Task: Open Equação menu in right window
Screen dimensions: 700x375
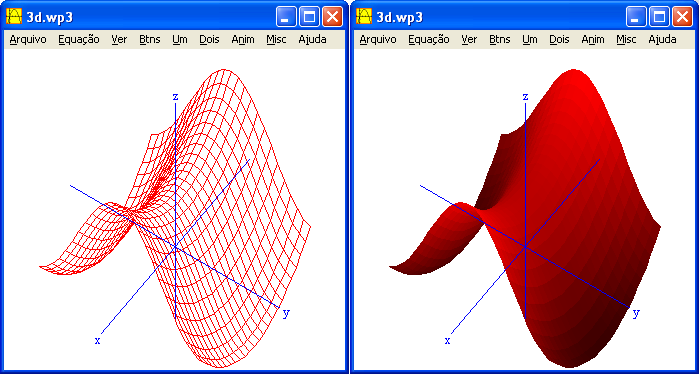Action: pyautogui.click(x=429, y=40)
